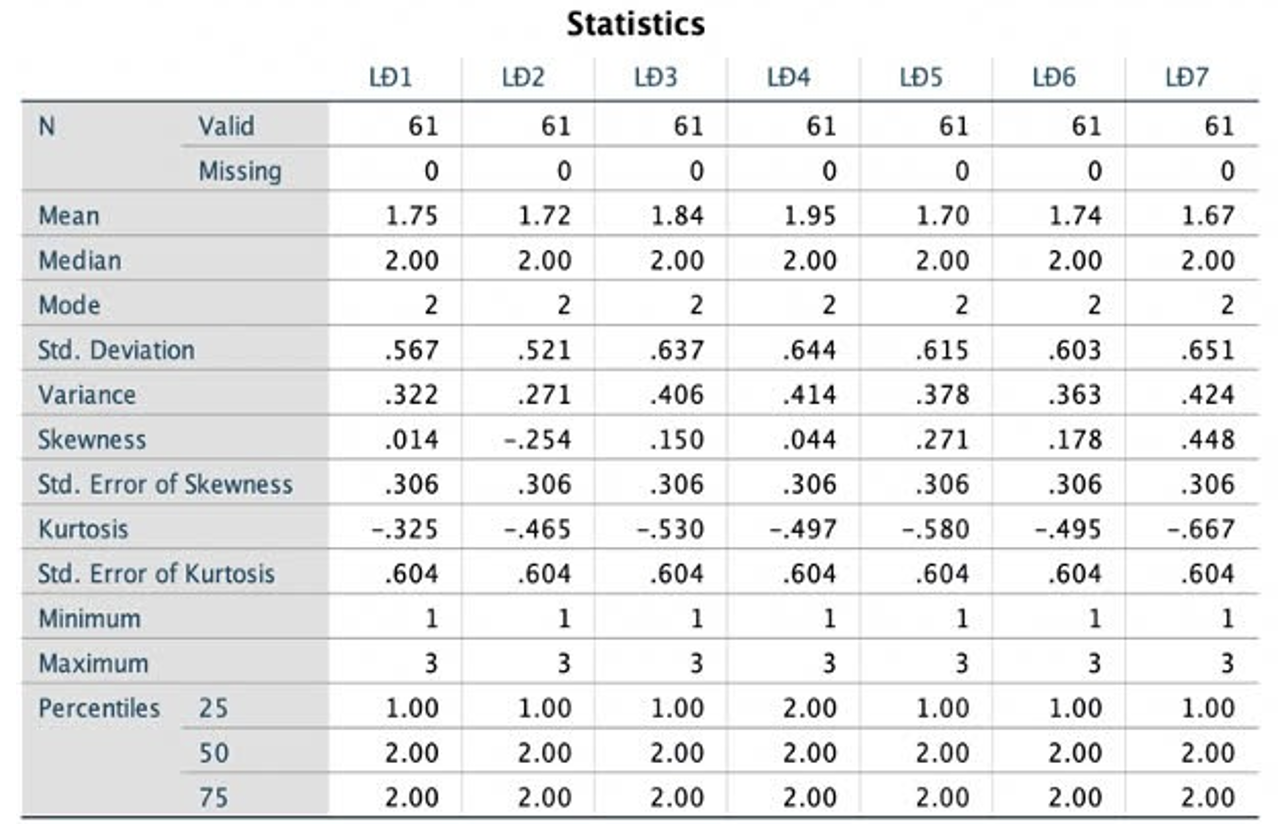Image resolution: width=1278 pixels, height=830 pixels.
Task: Select LĐ2 skewness cell -.254
Action: pos(537,439)
